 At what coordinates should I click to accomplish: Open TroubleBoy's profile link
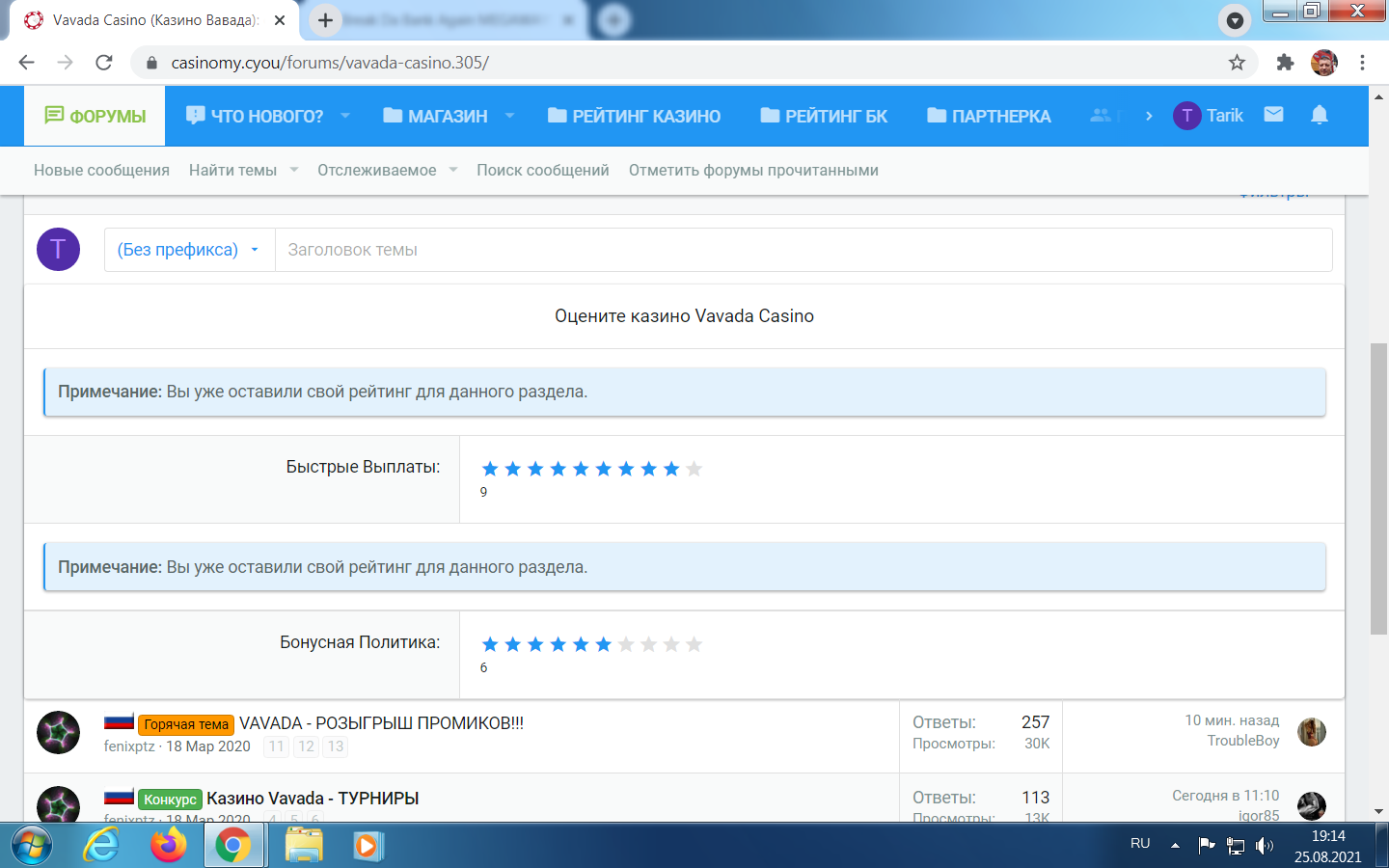[1243, 741]
